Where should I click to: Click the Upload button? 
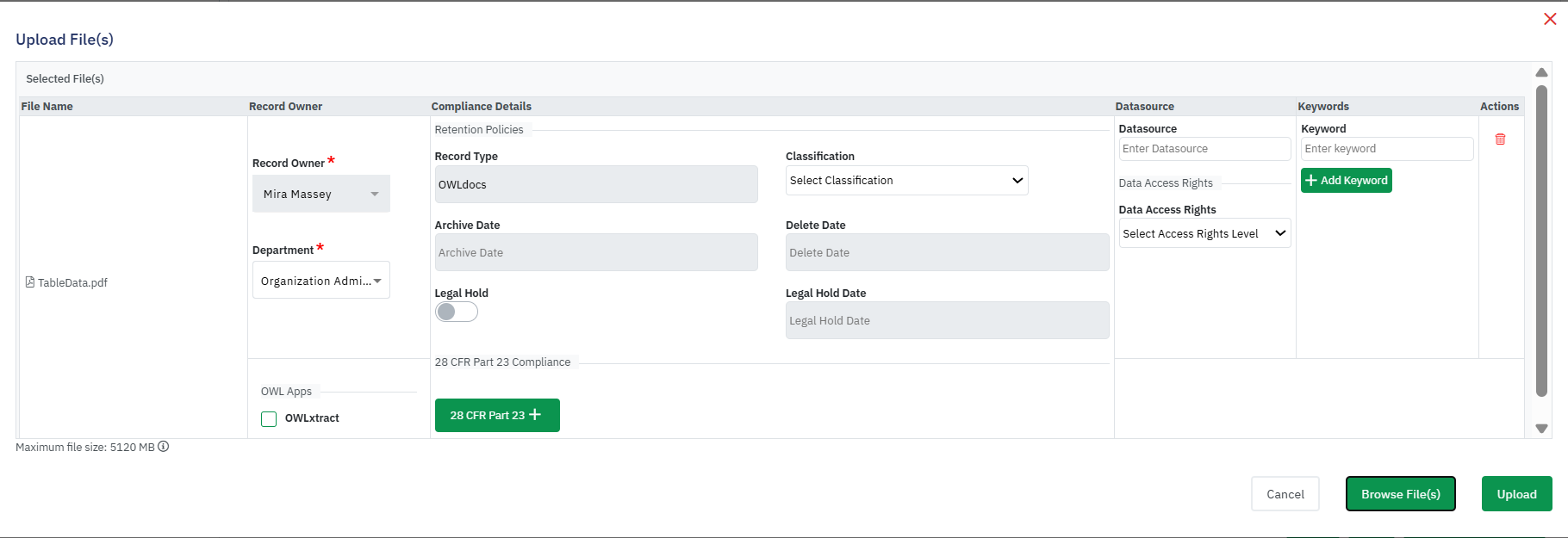pos(1517,494)
